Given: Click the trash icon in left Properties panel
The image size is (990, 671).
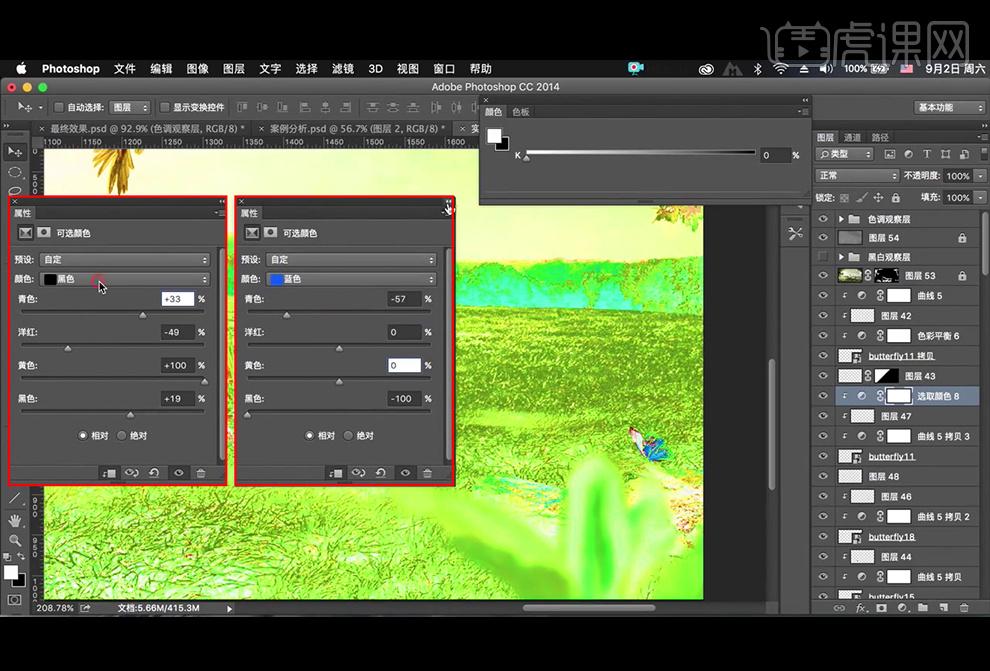Looking at the screenshot, I should point(201,473).
